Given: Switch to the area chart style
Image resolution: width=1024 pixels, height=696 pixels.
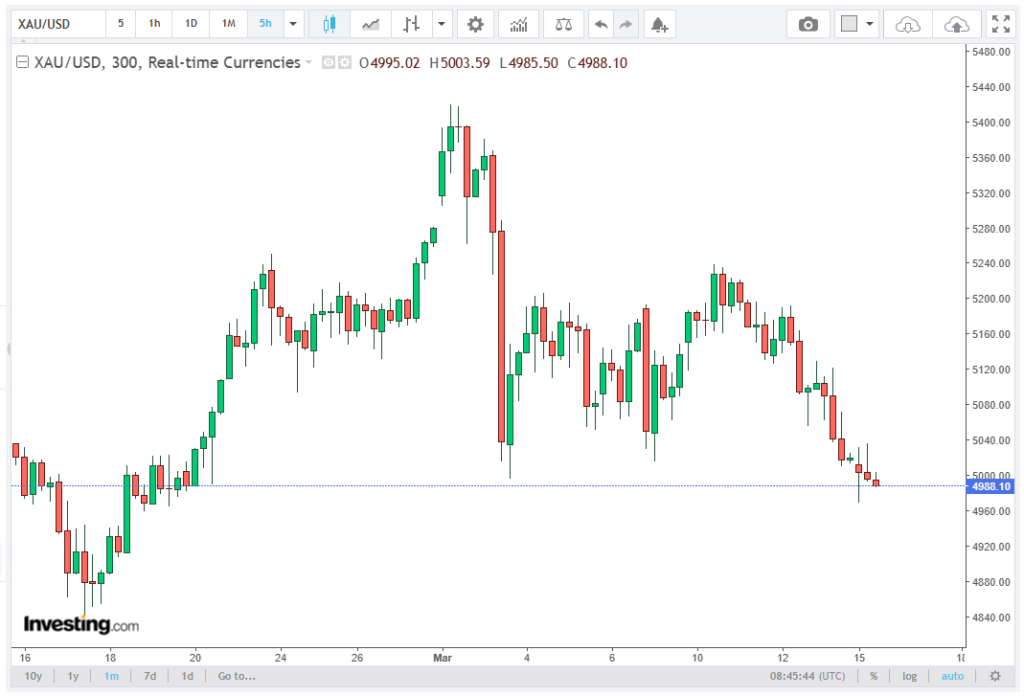Looking at the screenshot, I should 370,24.
